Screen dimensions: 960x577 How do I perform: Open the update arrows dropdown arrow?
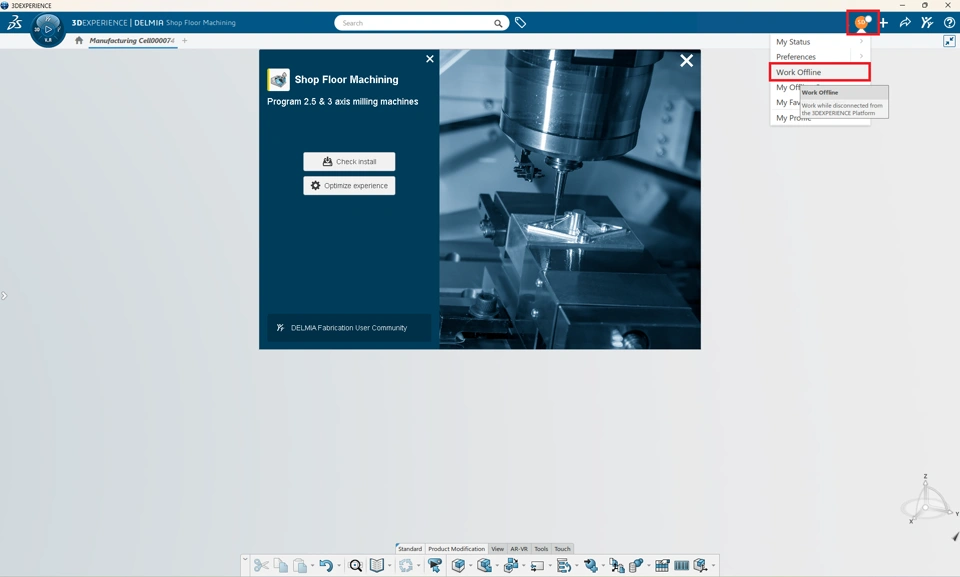(x=418, y=566)
